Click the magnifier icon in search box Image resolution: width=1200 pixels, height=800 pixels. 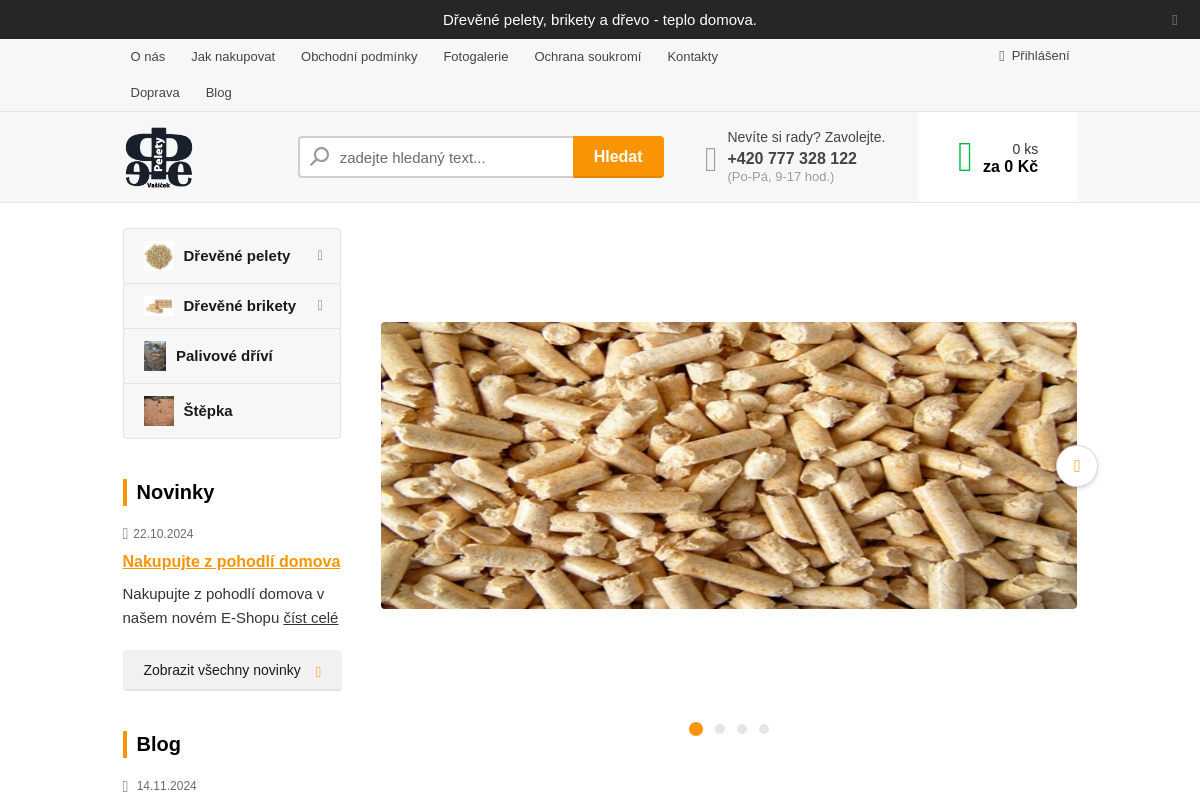click(x=320, y=157)
